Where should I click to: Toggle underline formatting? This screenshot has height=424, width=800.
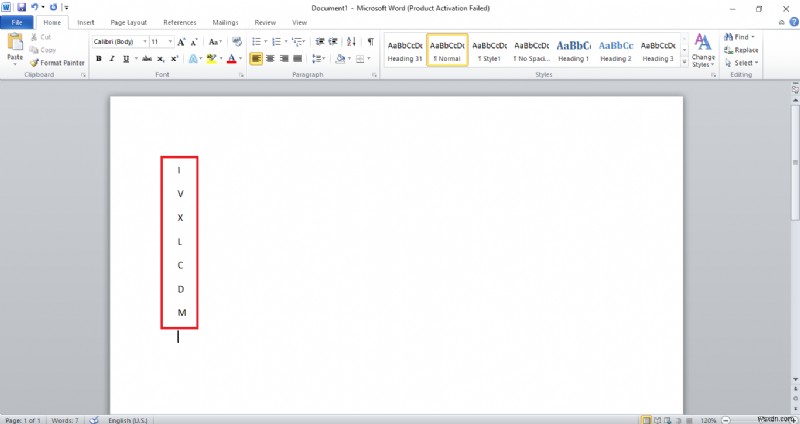coord(126,59)
